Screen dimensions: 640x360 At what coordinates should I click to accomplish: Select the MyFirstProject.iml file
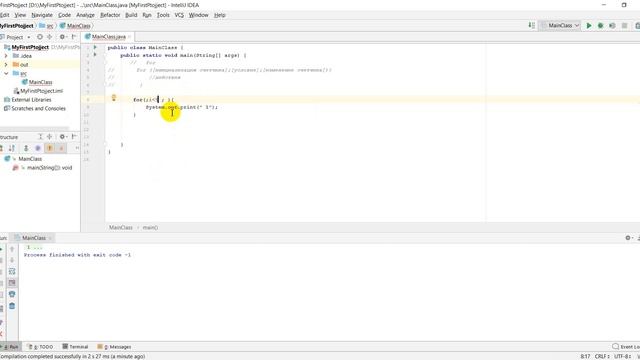tap(41, 91)
